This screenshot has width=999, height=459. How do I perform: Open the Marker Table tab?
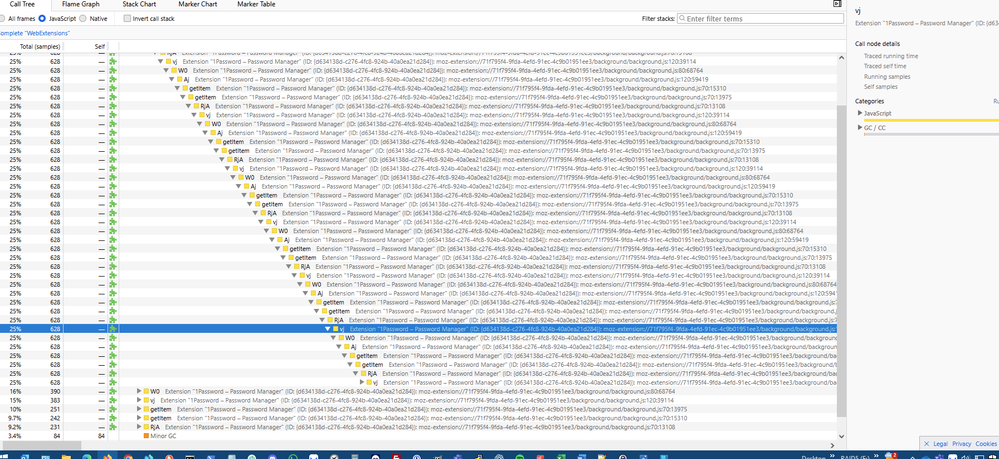(256, 5)
